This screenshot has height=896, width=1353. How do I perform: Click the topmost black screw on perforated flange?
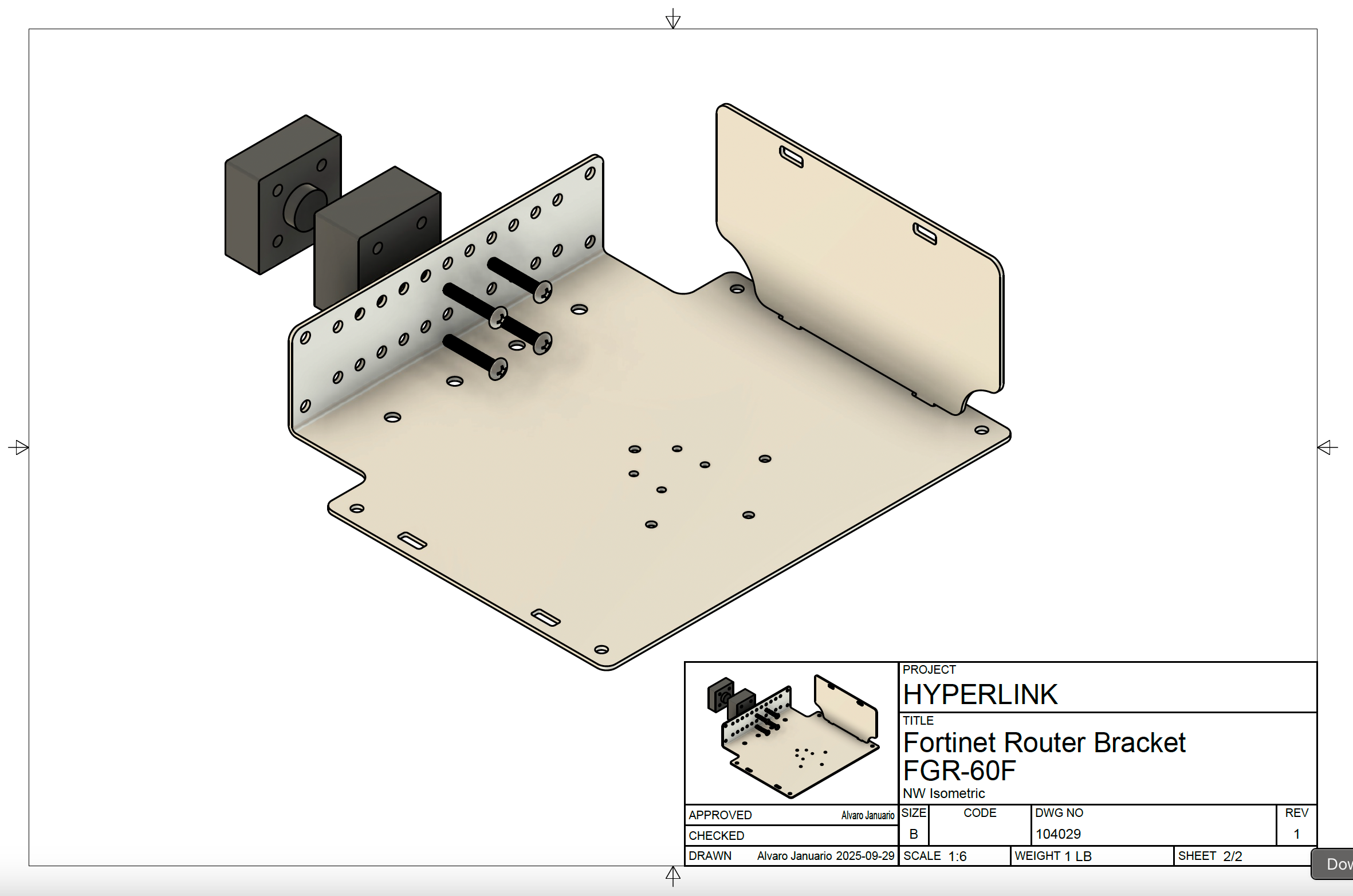pyautogui.click(x=518, y=278)
